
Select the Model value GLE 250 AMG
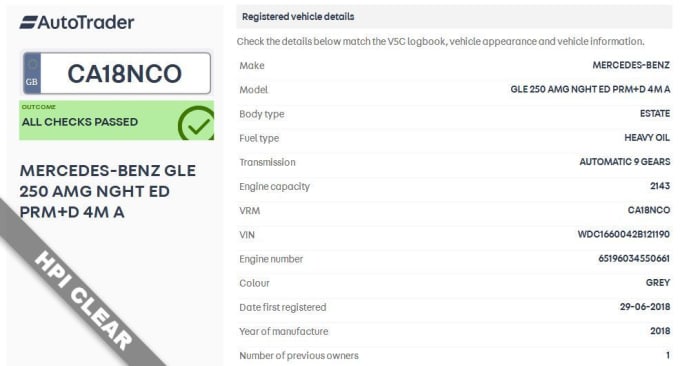(x=590, y=89)
